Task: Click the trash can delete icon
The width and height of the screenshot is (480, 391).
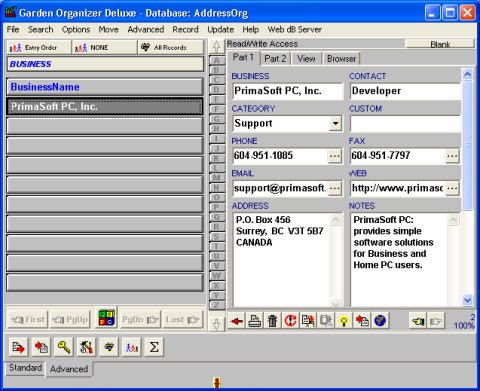Action: click(272, 321)
